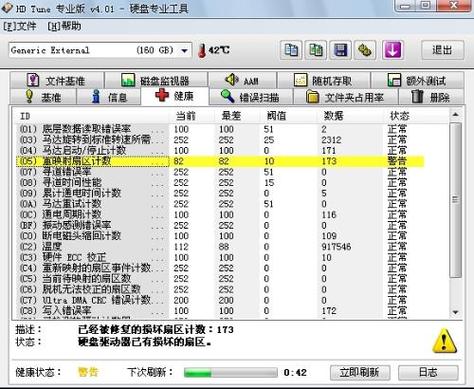The height and width of the screenshot is (389, 474).
Task: Switch to the 信息 tab
Action: (x=109, y=97)
